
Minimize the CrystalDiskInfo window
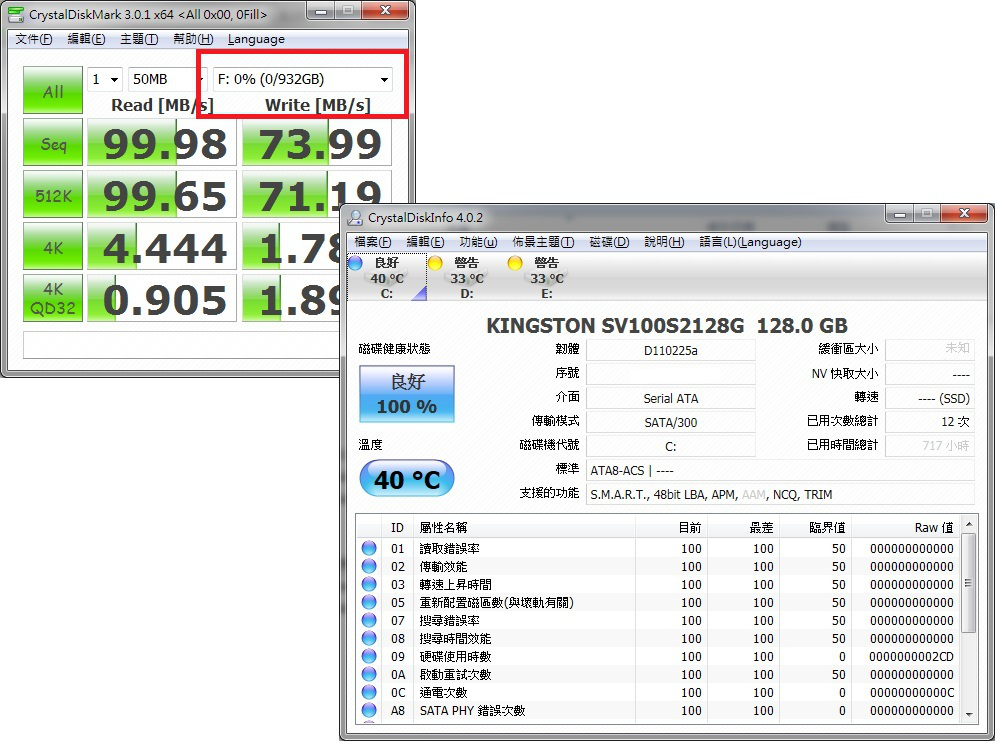pyautogui.click(x=900, y=214)
